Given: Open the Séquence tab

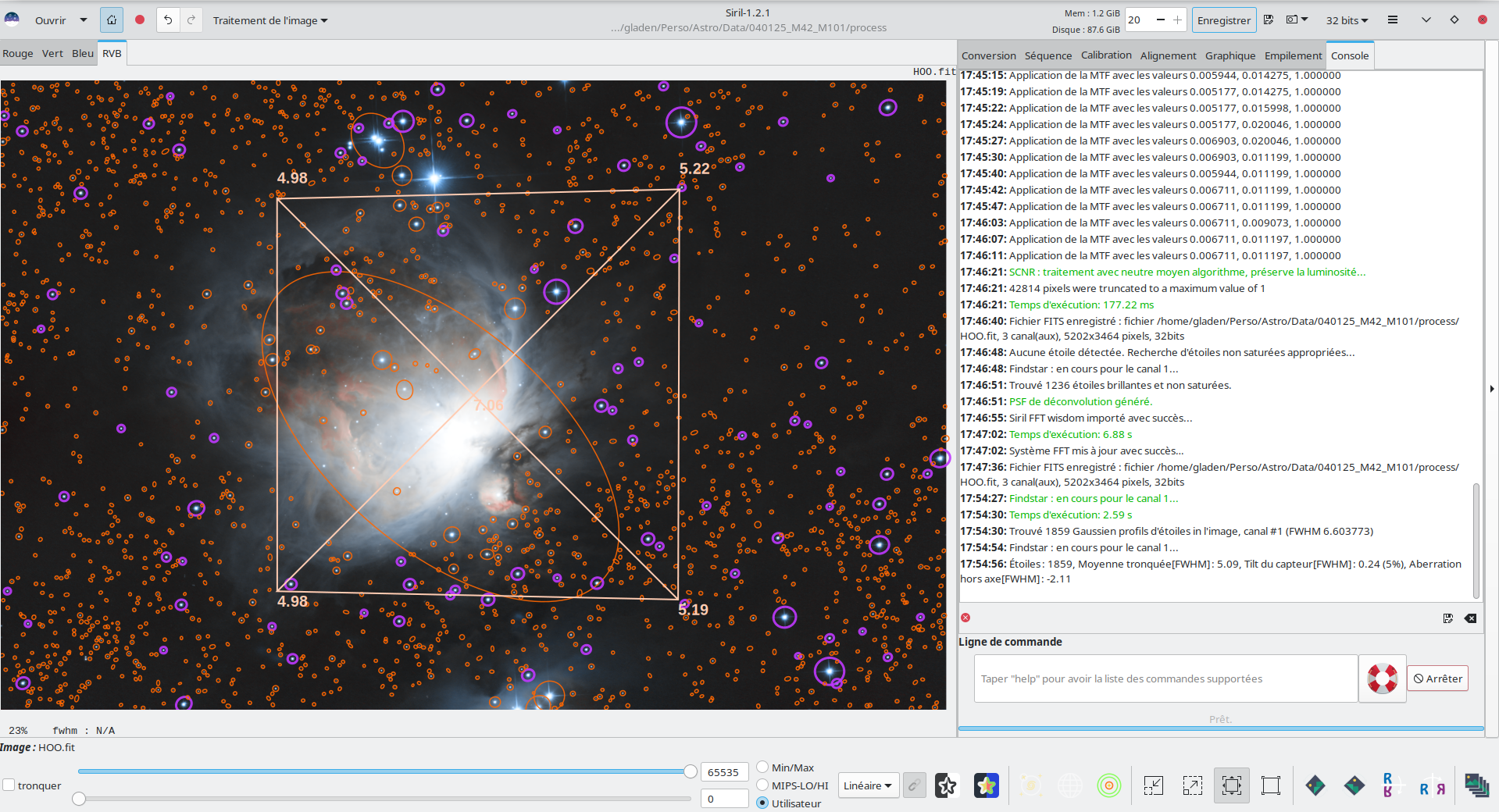Looking at the screenshot, I should [1048, 55].
